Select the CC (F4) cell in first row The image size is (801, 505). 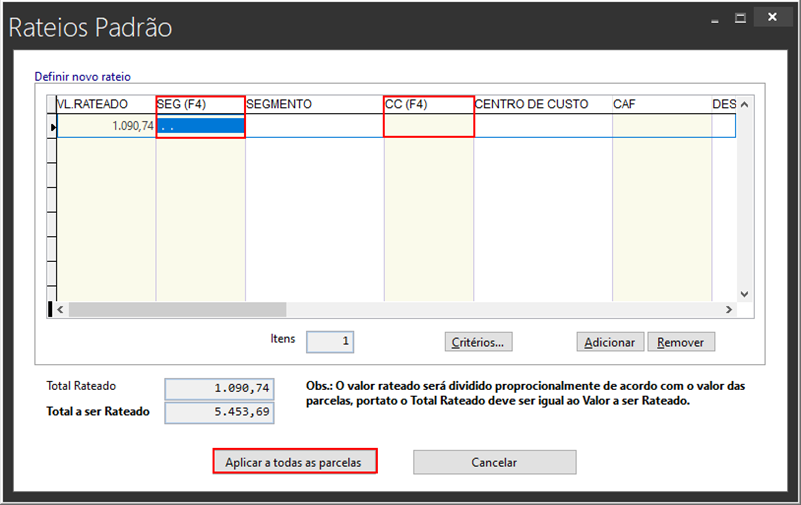tap(428, 126)
